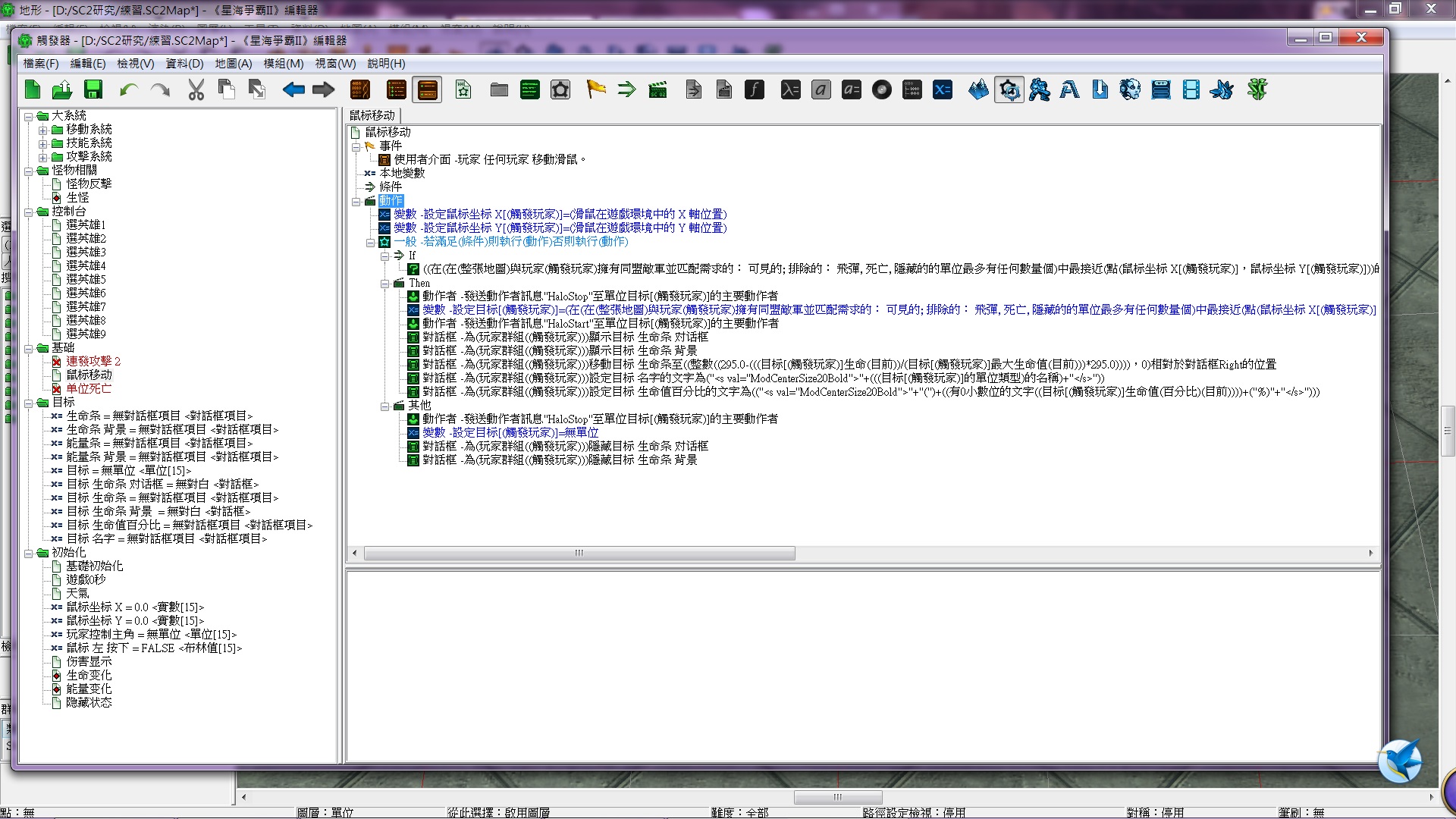Click the Paste icon in the toolbar
The width and height of the screenshot is (1456, 819).
pyautogui.click(x=257, y=89)
